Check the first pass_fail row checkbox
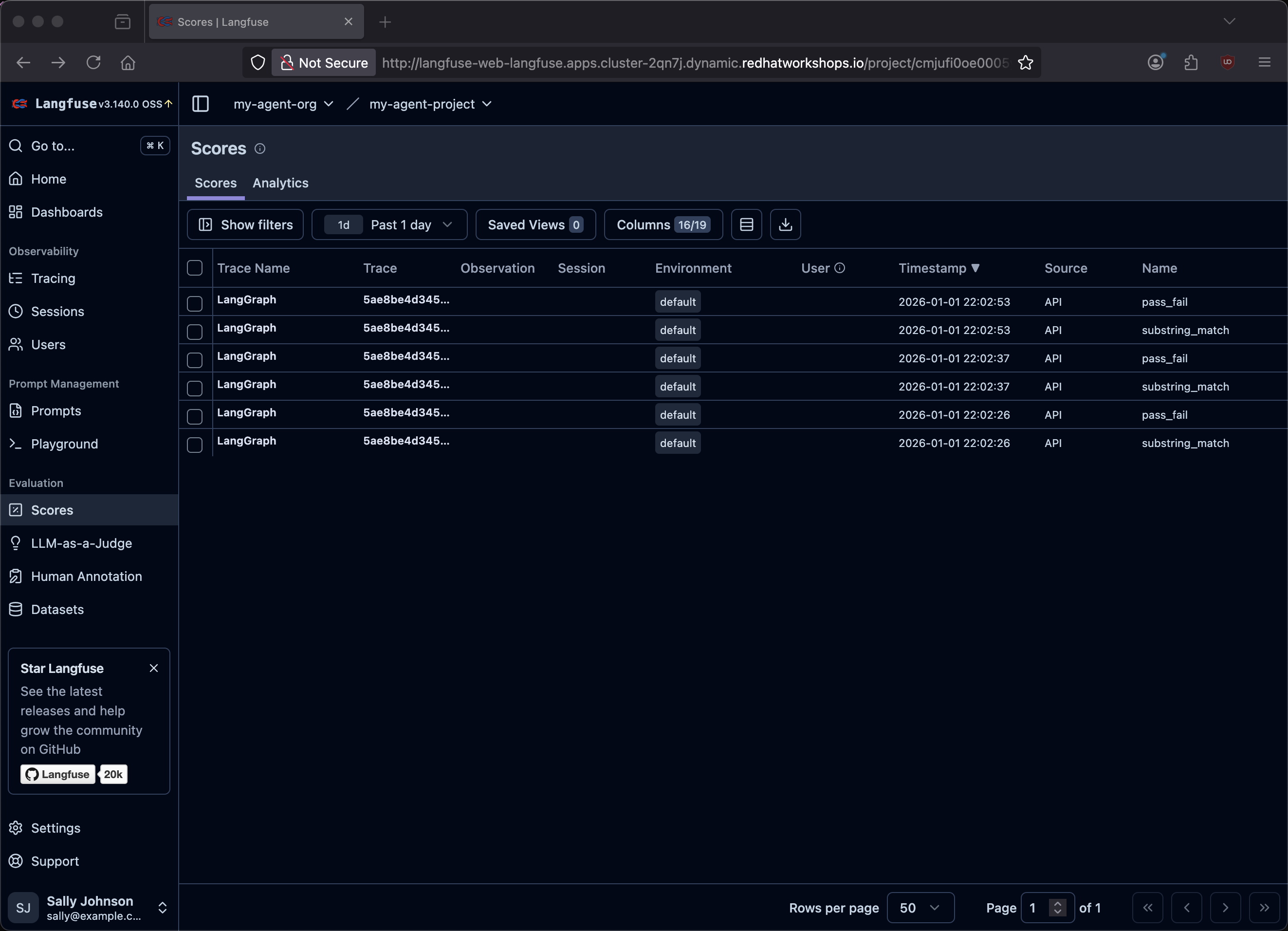The width and height of the screenshot is (1288, 931). tap(195, 303)
